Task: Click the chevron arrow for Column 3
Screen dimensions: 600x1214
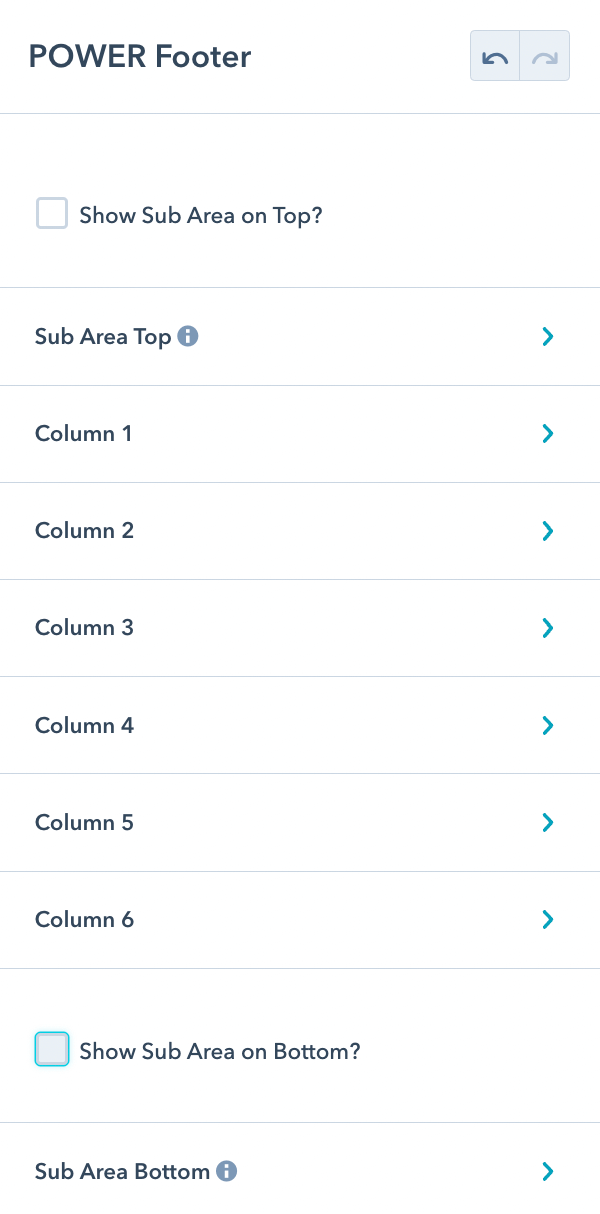Action: coord(547,628)
